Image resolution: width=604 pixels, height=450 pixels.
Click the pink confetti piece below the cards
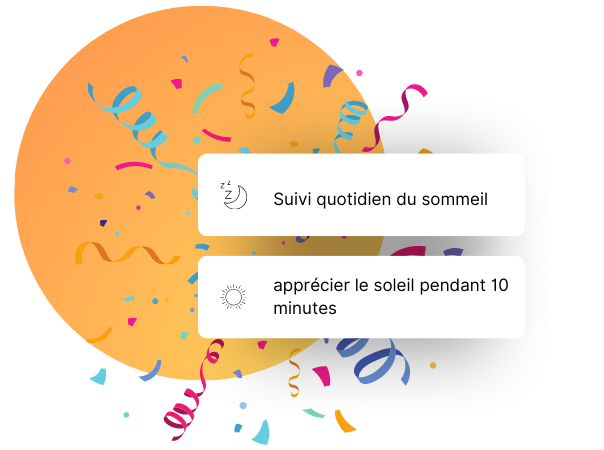(321, 375)
